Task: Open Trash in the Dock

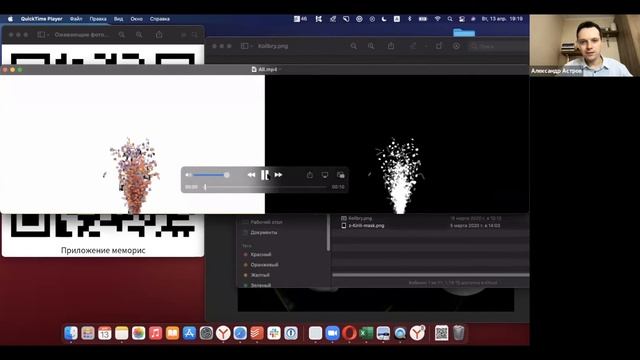Action: point(459,333)
